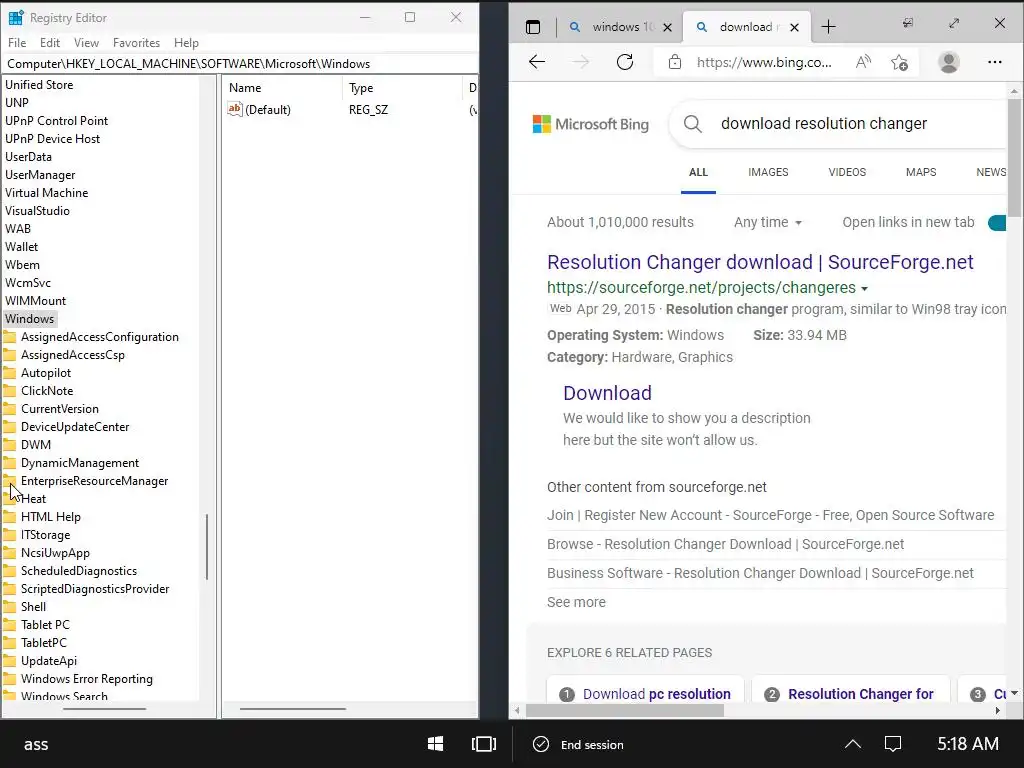Open the Help menu in Registry Editor
The width and height of the screenshot is (1024, 768).
tap(186, 42)
